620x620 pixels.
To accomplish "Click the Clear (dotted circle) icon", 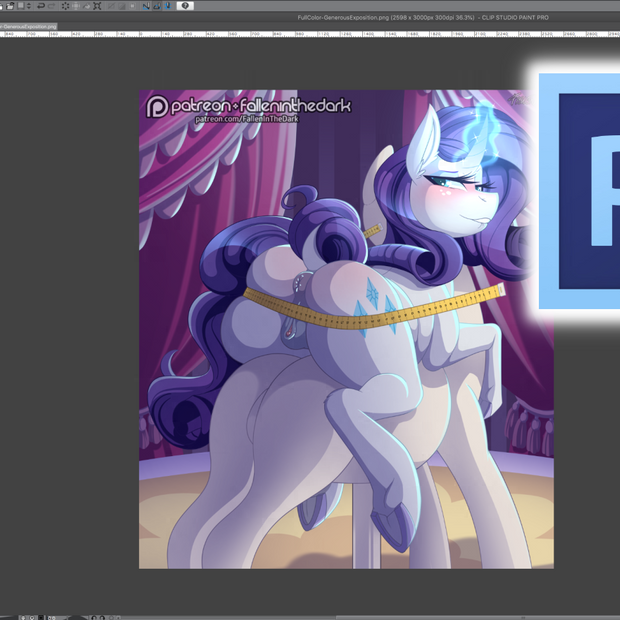I will [66, 6].
